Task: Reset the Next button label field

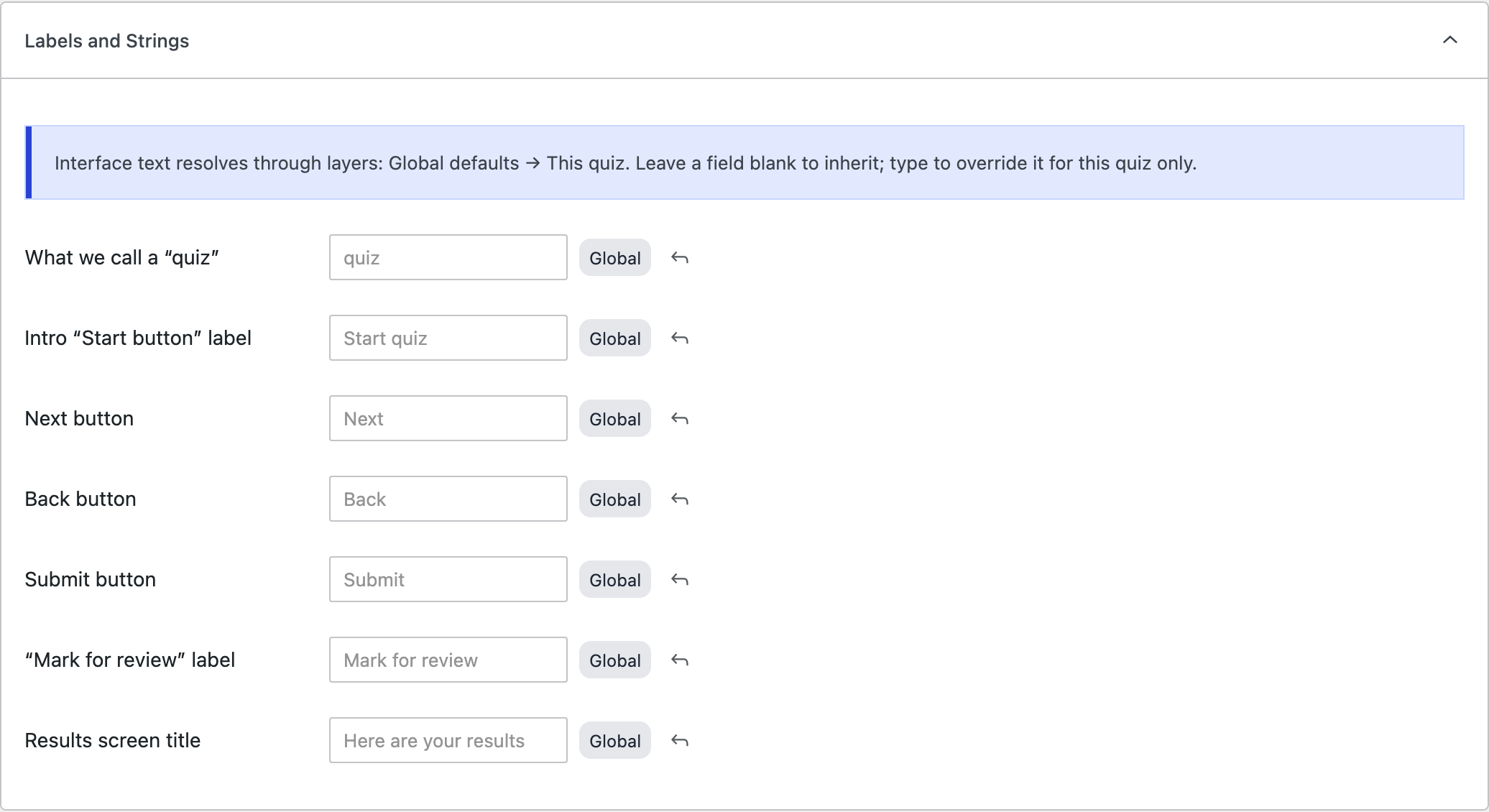Action: coord(680,418)
